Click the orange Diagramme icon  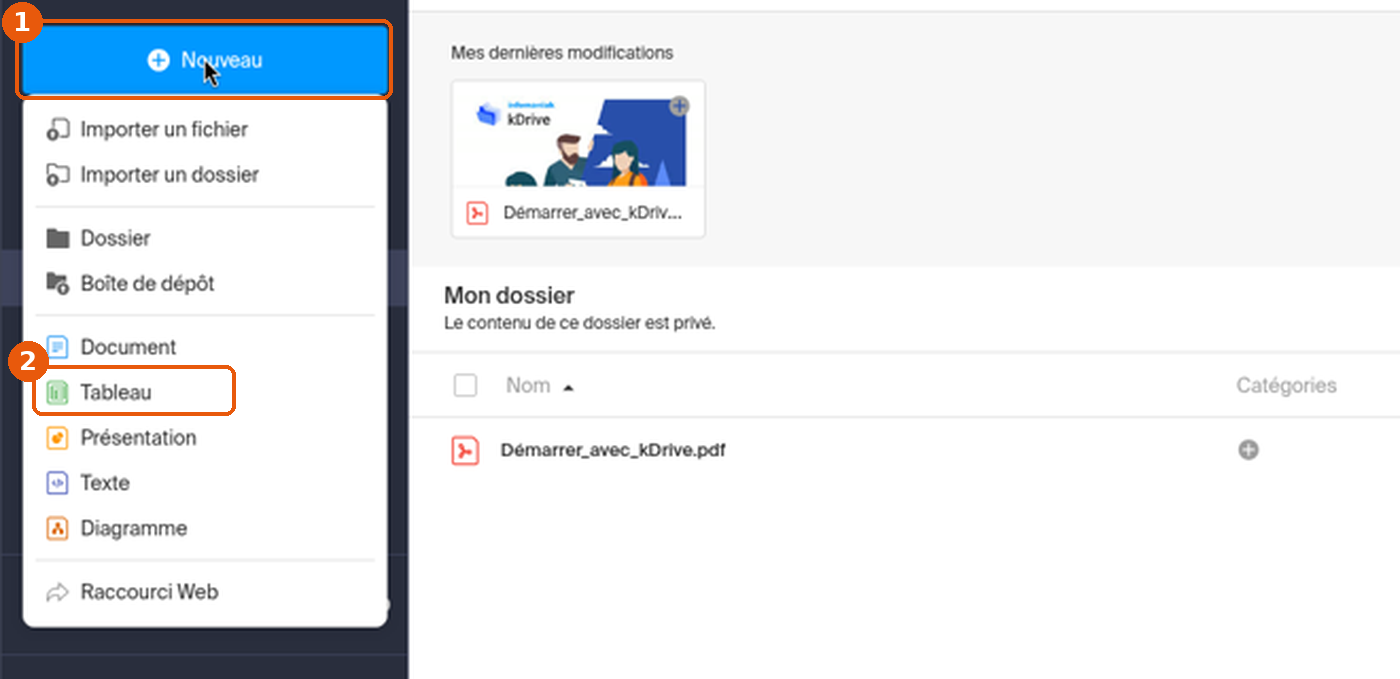pyautogui.click(x=58, y=528)
